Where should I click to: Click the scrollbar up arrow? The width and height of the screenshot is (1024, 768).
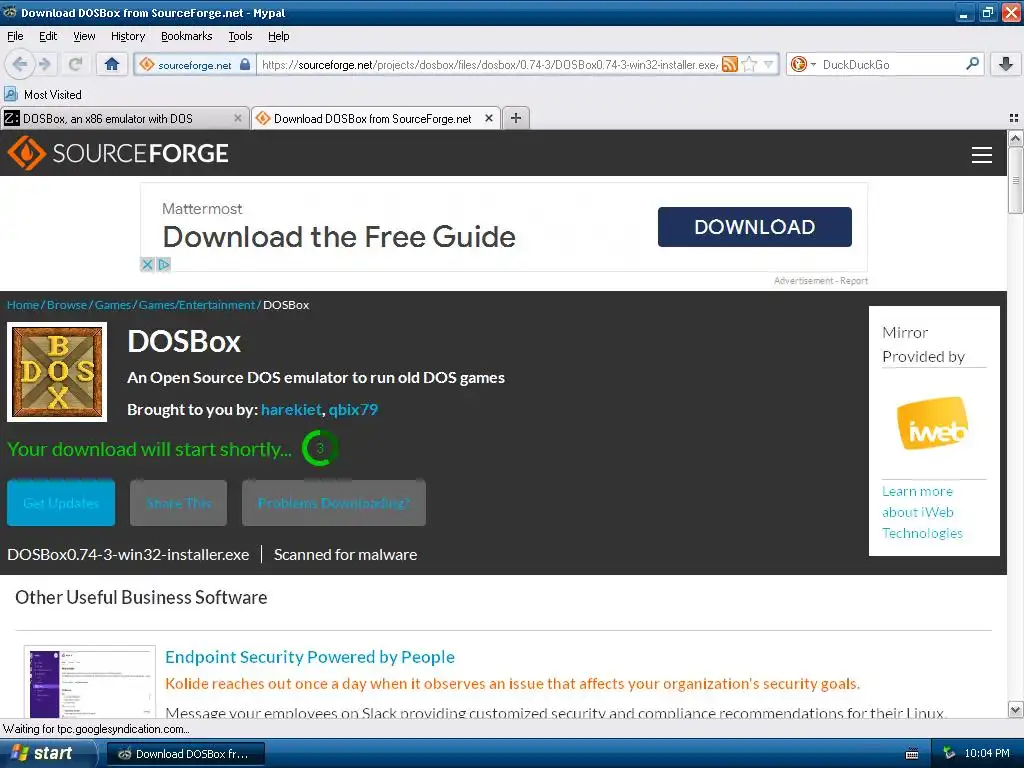(1015, 138)
